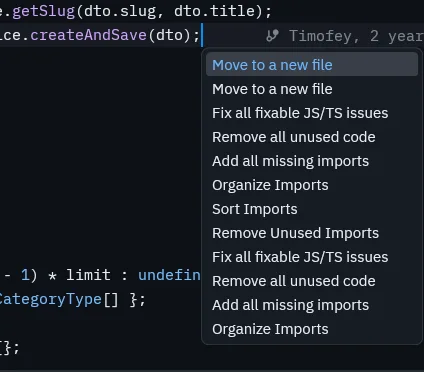Click the limit variable in the expression
This screenshot has height=372, width=424.
tap(88, 275)
